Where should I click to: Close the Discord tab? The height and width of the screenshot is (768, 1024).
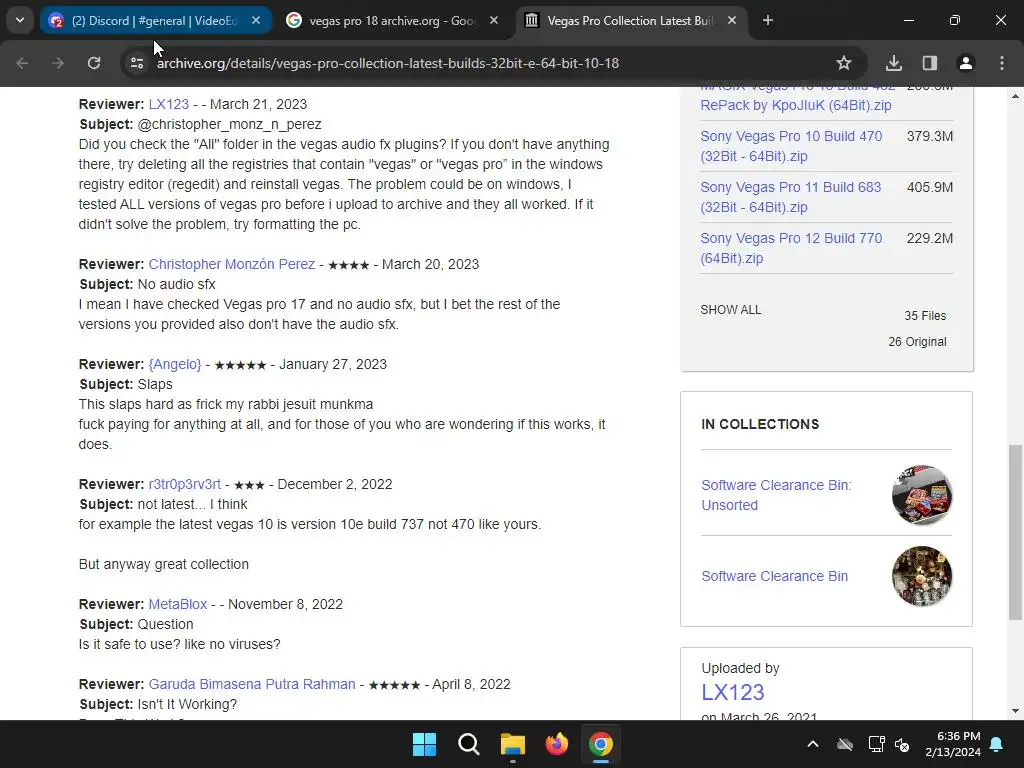pyautogui.click(x=256, y=20)
